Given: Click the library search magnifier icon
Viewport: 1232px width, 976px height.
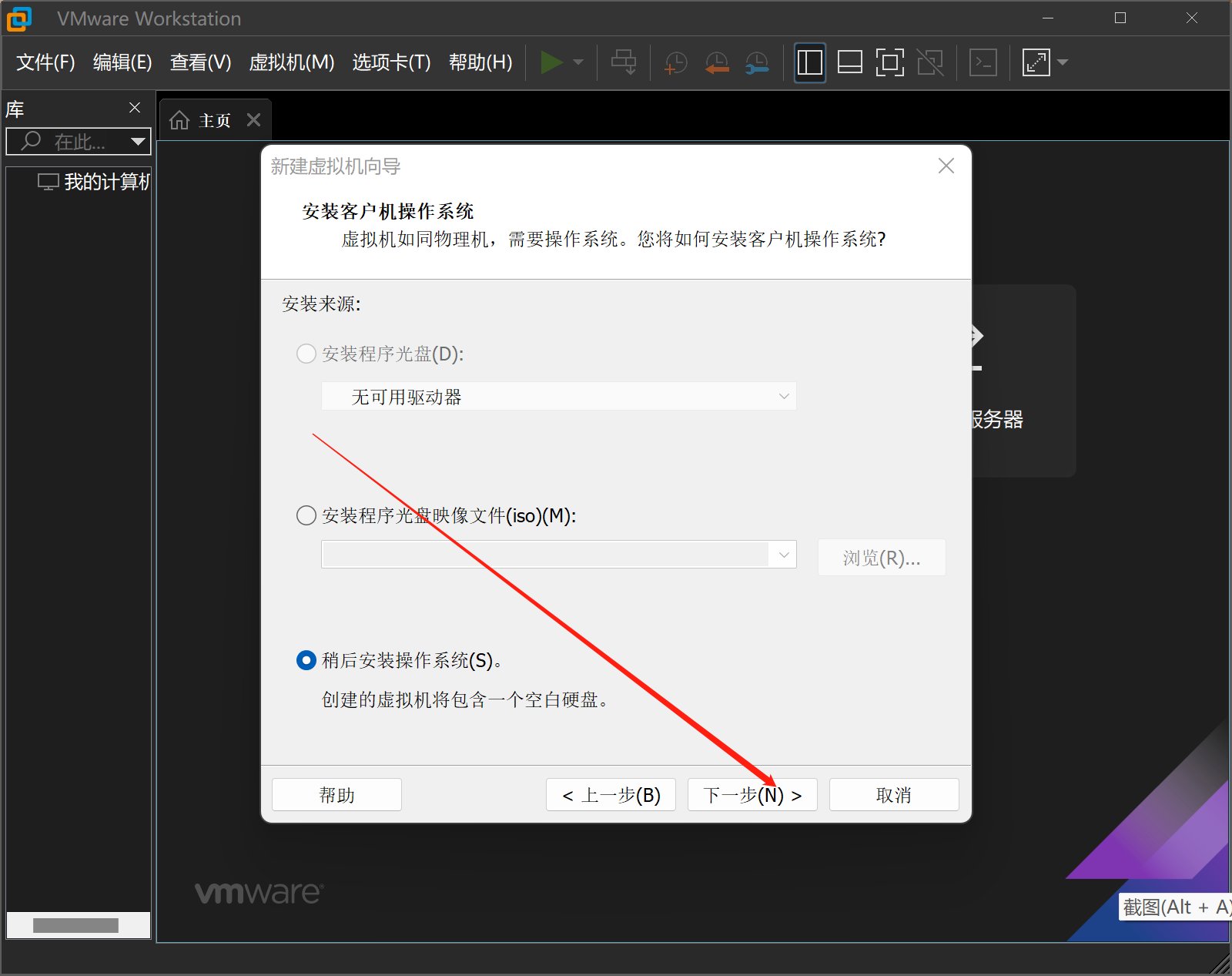Looking at the screenshot, I should coord(31,141).
